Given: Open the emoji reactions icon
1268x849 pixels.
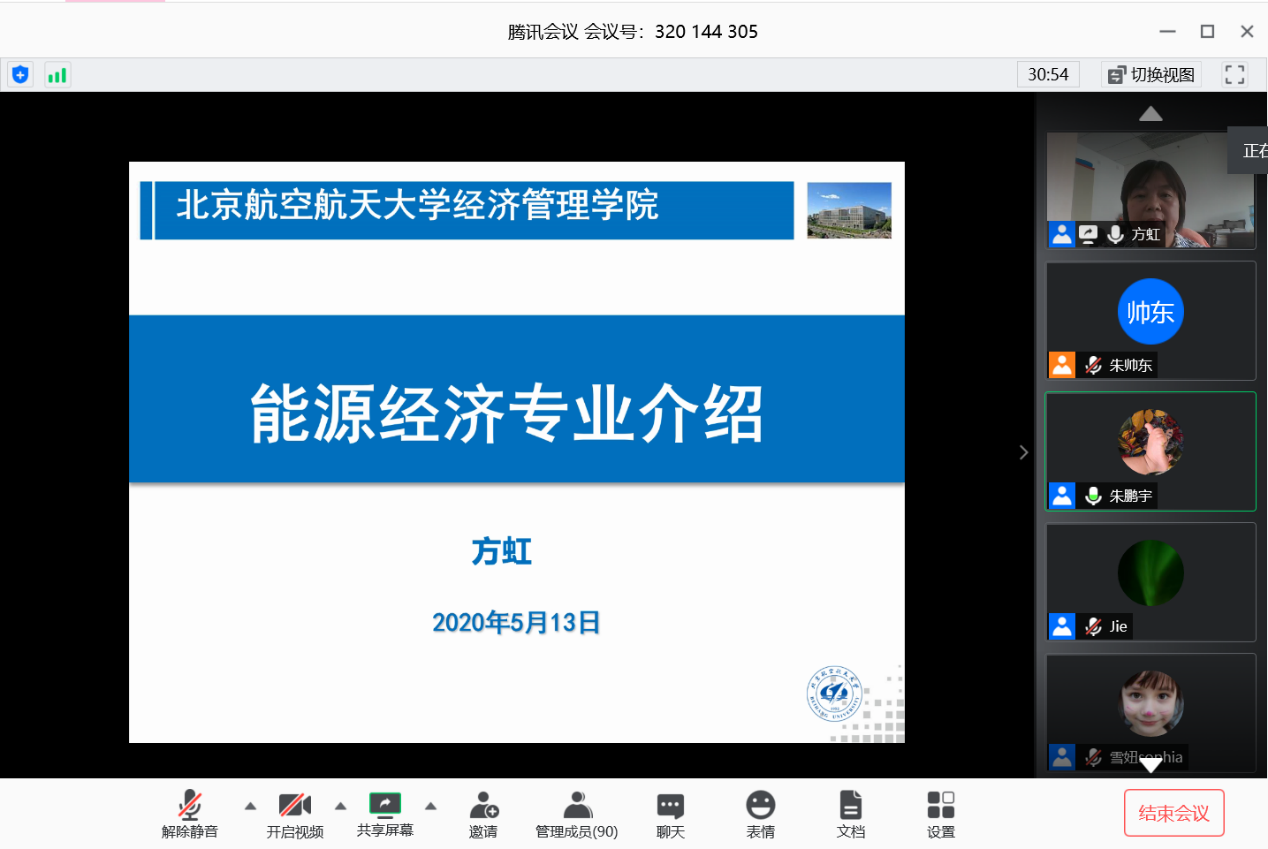Looking at the screenshot, I should point(760,814).
